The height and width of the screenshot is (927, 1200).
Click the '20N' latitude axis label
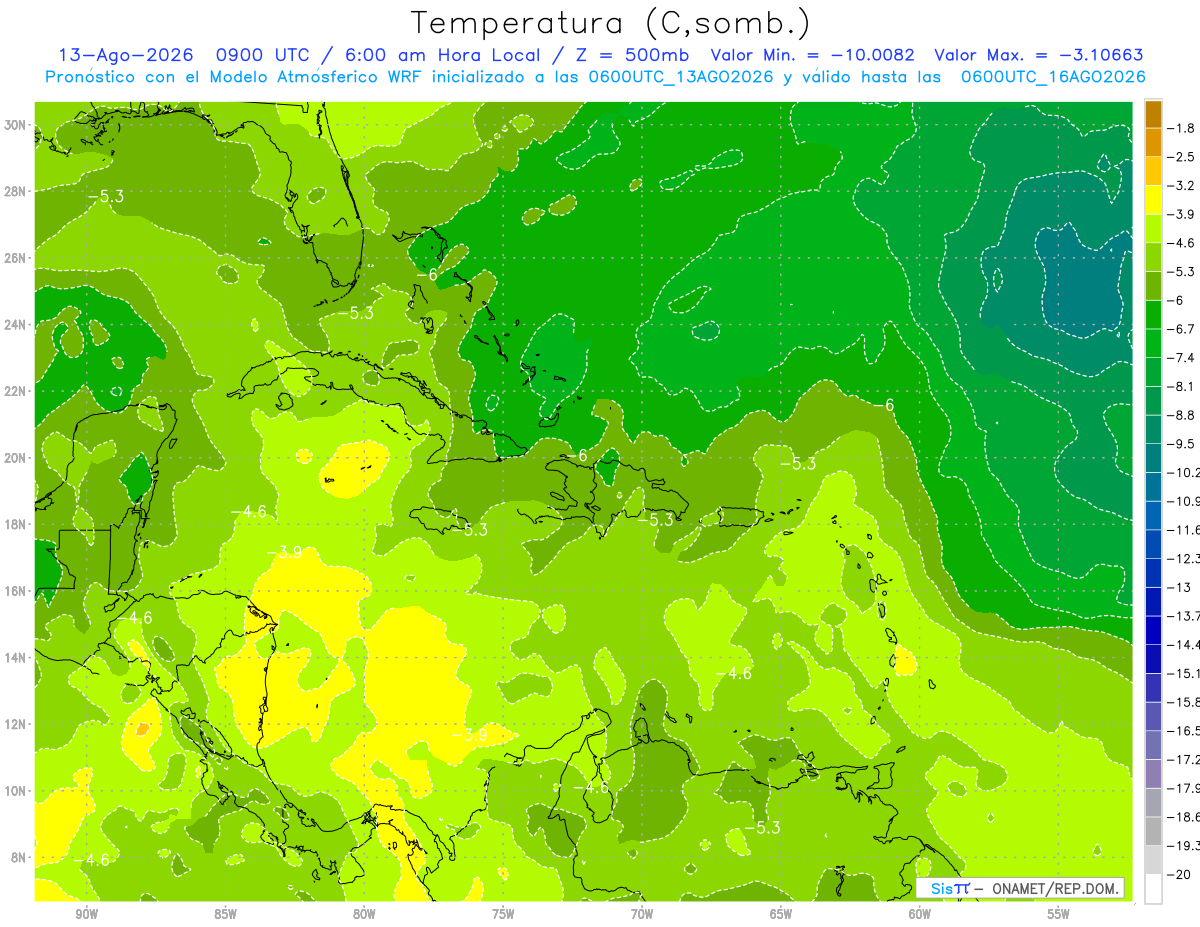click(x=15, y=458)
